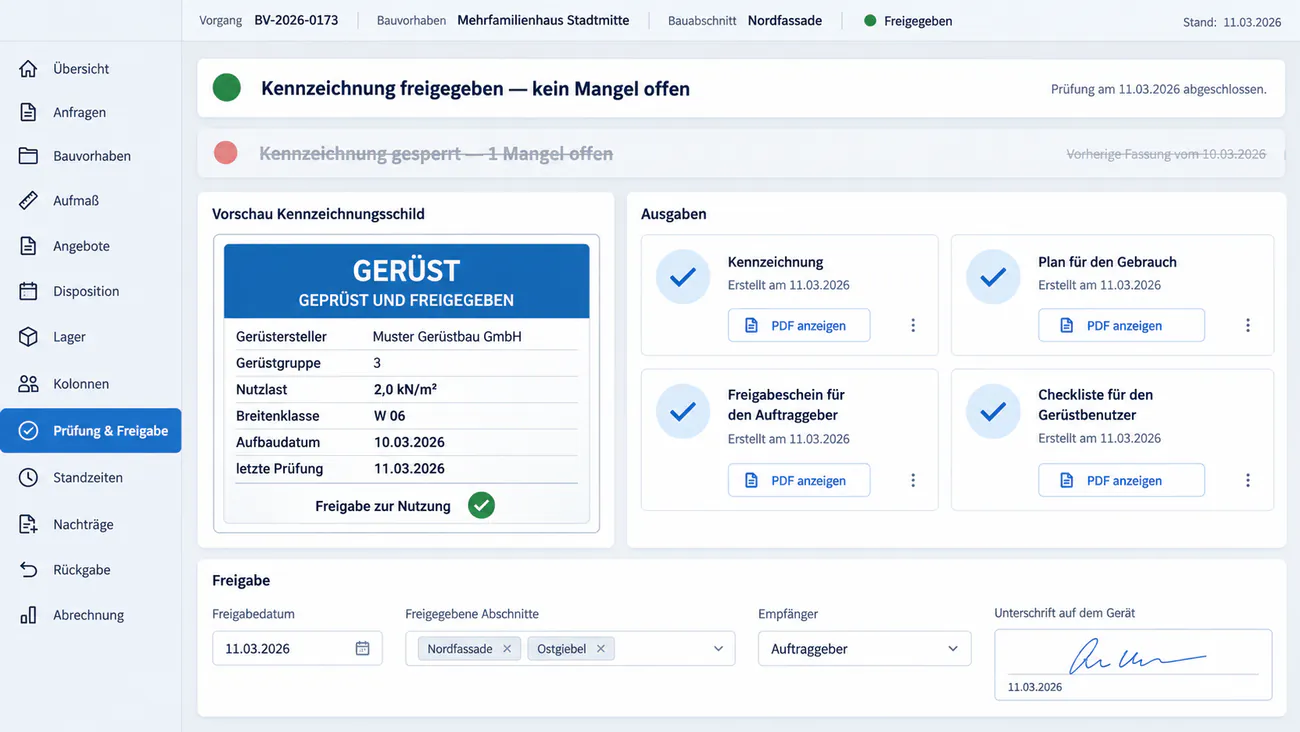This screenshot has height=732, width=1300.
Task: Open more options for Checkliste für den Gerüstbenutzer
Action: (1248, 480)
